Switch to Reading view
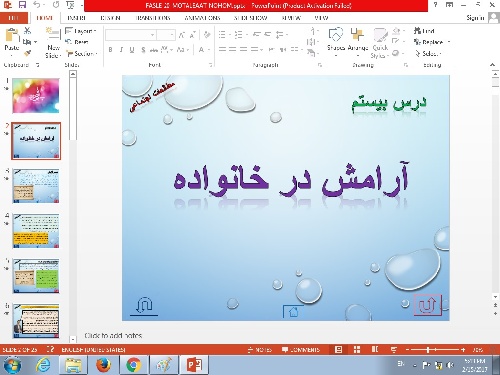Viewport: 500px width, 375px height. coord(375,349)
